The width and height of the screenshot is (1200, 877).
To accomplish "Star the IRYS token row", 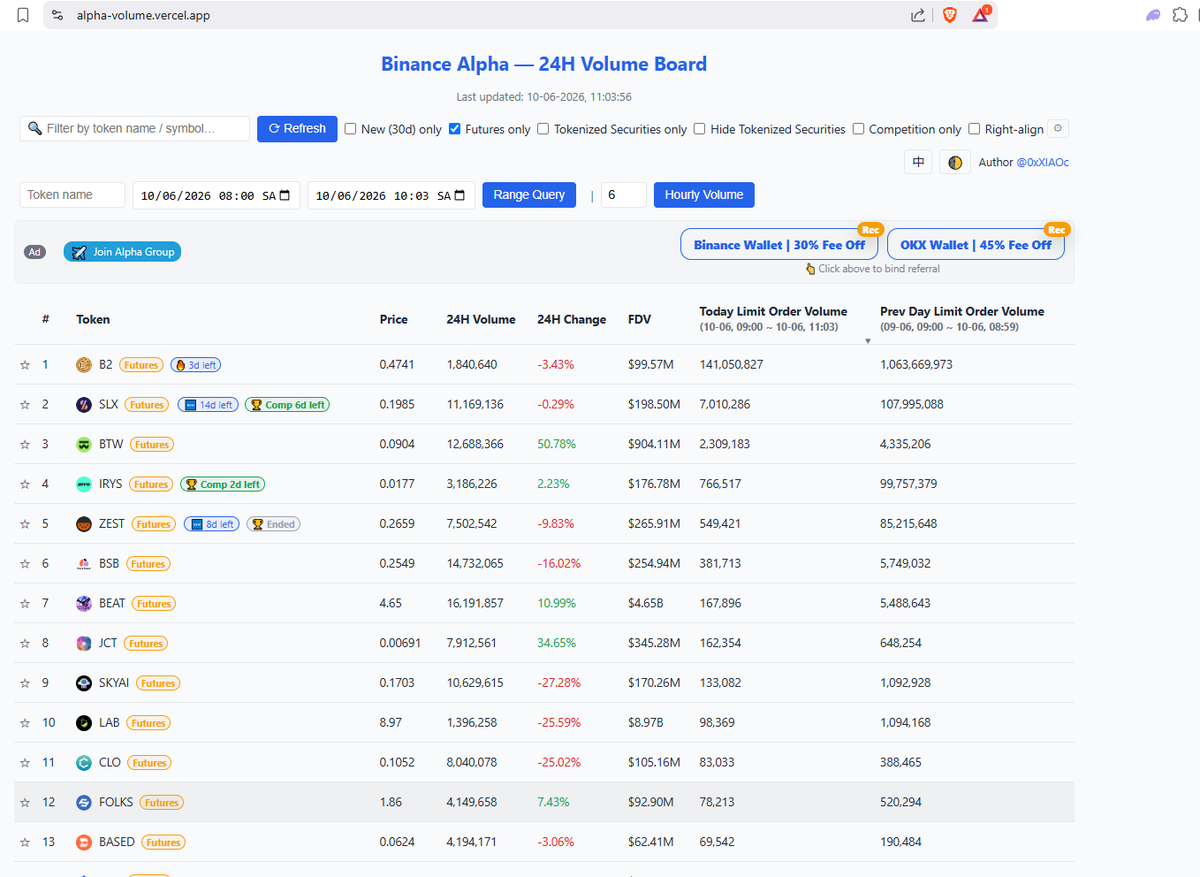I will click(x=25, y=484).
